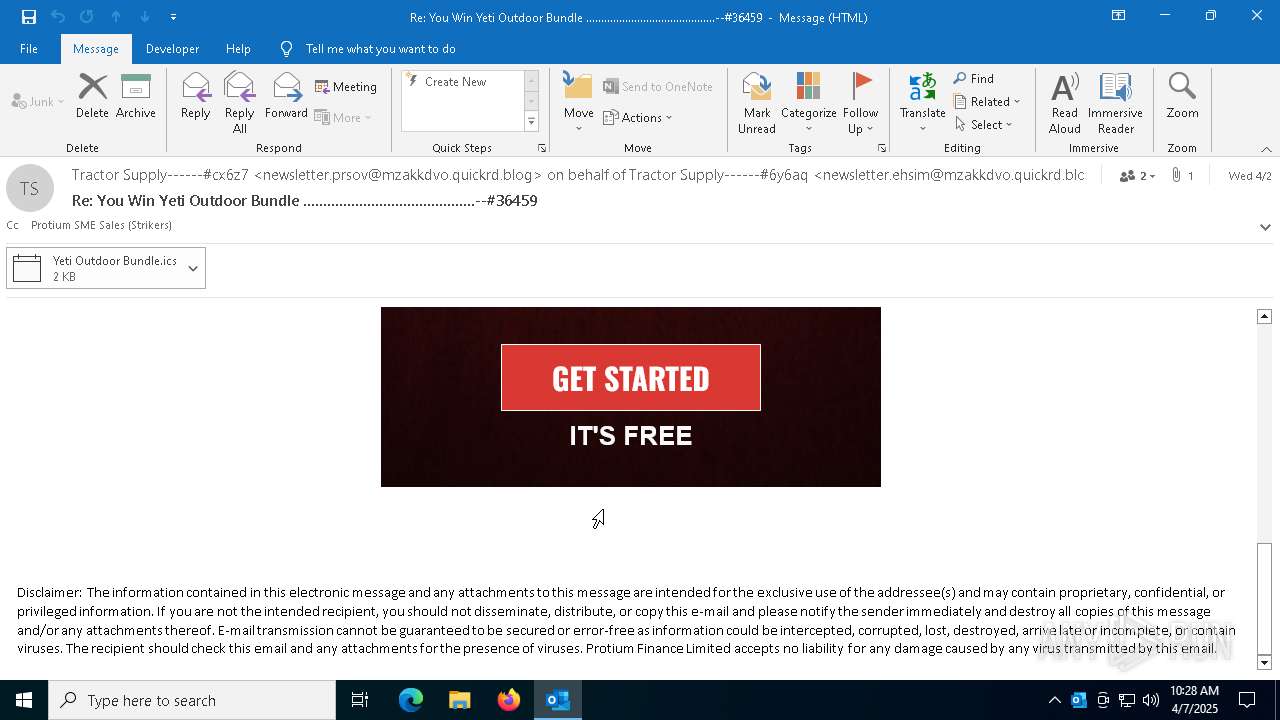This screenshot has height=720, width=1280.
Task: Open File Explorer from the taskbar
Action: point(460,700)
